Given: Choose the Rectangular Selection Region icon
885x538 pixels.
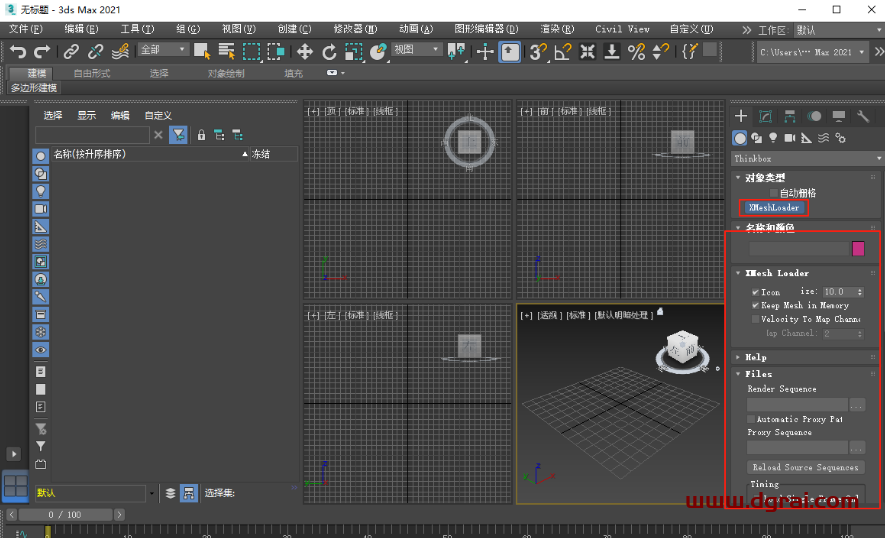Looking at the screenshot, I should [251, 52].
